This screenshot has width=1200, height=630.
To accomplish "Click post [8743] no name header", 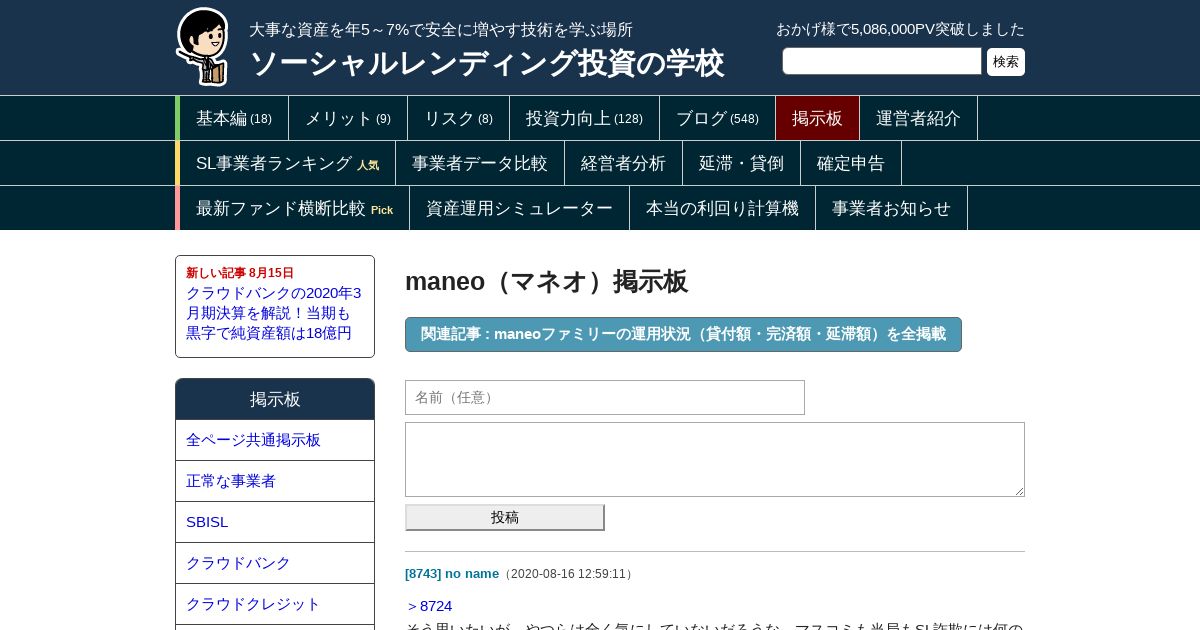I will [x=452, y=573].
